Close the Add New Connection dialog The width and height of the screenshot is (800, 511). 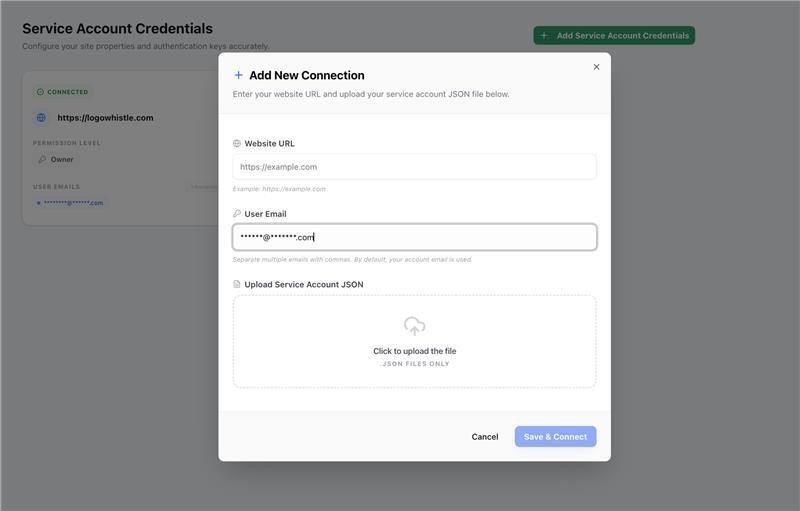596,67
